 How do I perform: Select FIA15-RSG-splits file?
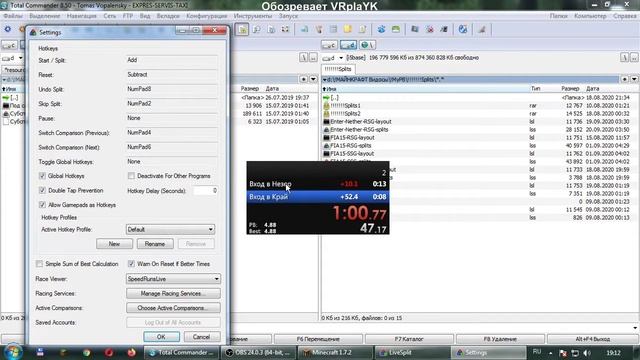click(351, 146)
